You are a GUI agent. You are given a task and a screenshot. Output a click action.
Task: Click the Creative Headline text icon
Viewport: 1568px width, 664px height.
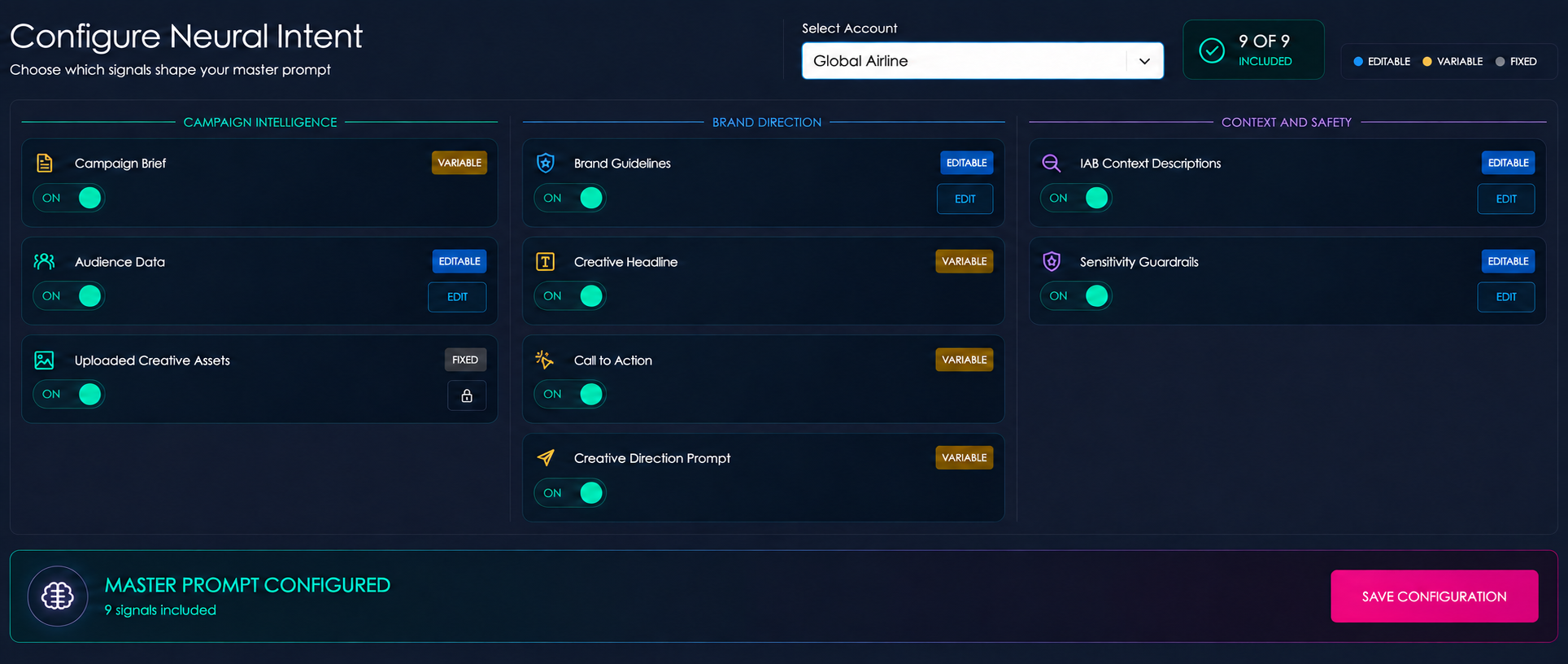546,261
